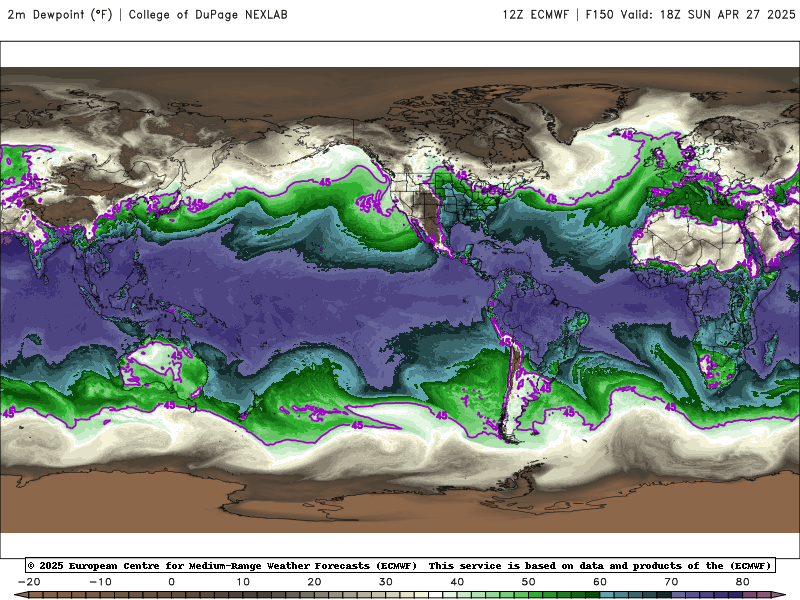Click the "F150 Valid: 18Z SUN APR 27 2025" text
This screenshot has height=600, width=800.
click(x=690, y=15)
